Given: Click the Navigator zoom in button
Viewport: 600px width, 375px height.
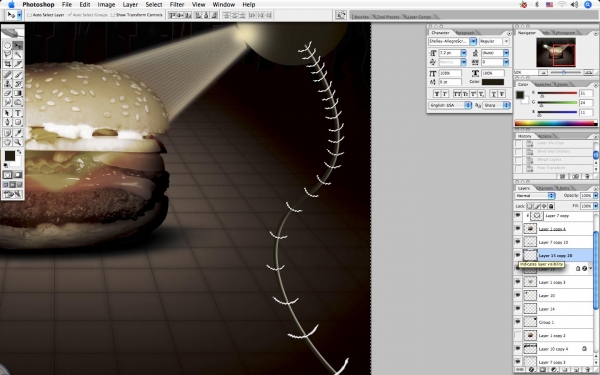Looking at the screenshot, I should pyautogui.click(x=589, y=72).
